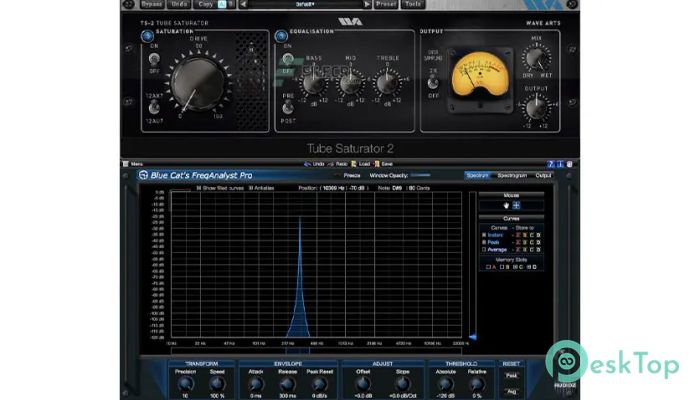This screenshot has height=400, width=700.
Task: Click the Save preset disk icon
Action: [x=377, y=164]
